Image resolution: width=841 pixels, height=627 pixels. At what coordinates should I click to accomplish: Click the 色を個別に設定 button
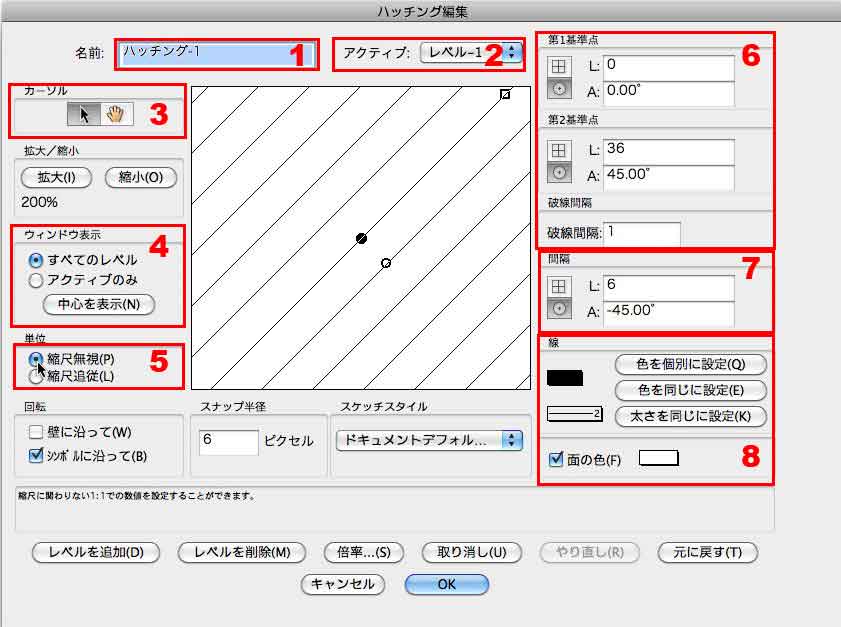pos(691,364)
